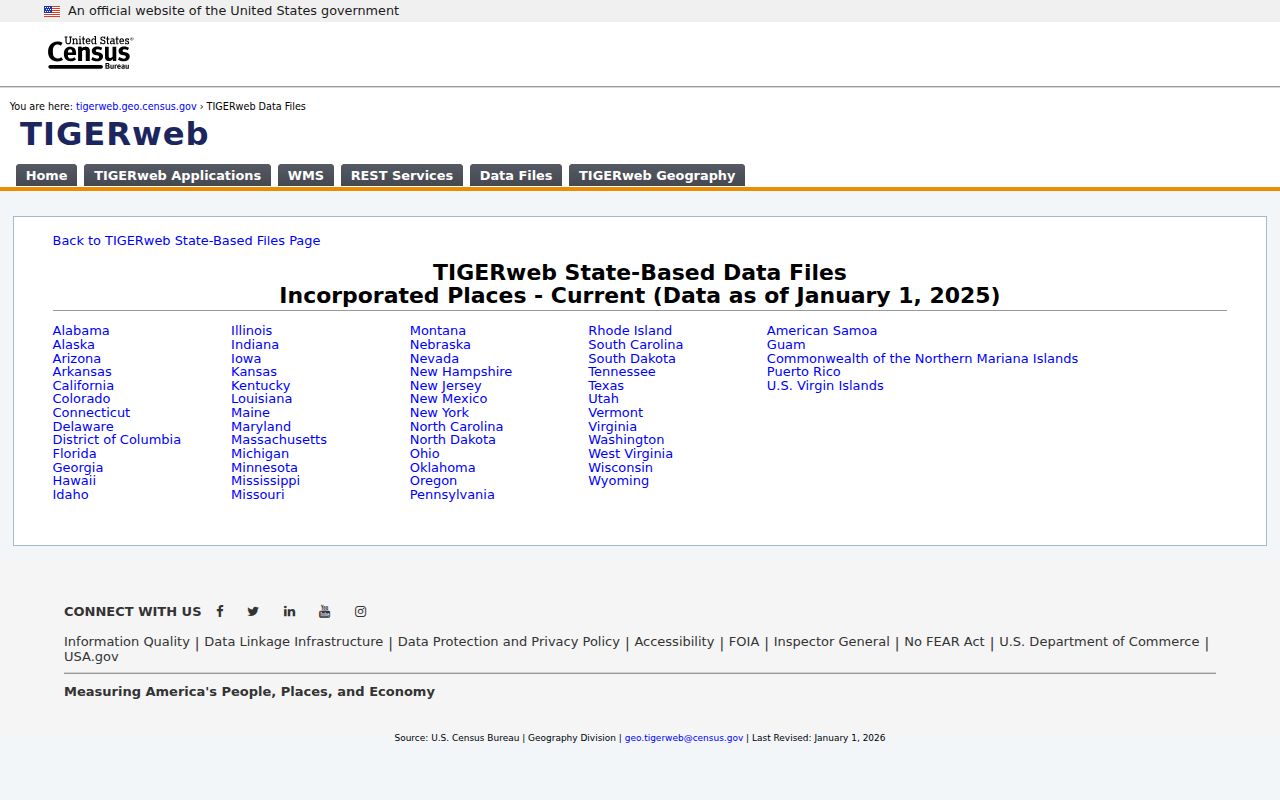
Task: Open the Census Bureau Twitter icon
Action: point(253,611)
